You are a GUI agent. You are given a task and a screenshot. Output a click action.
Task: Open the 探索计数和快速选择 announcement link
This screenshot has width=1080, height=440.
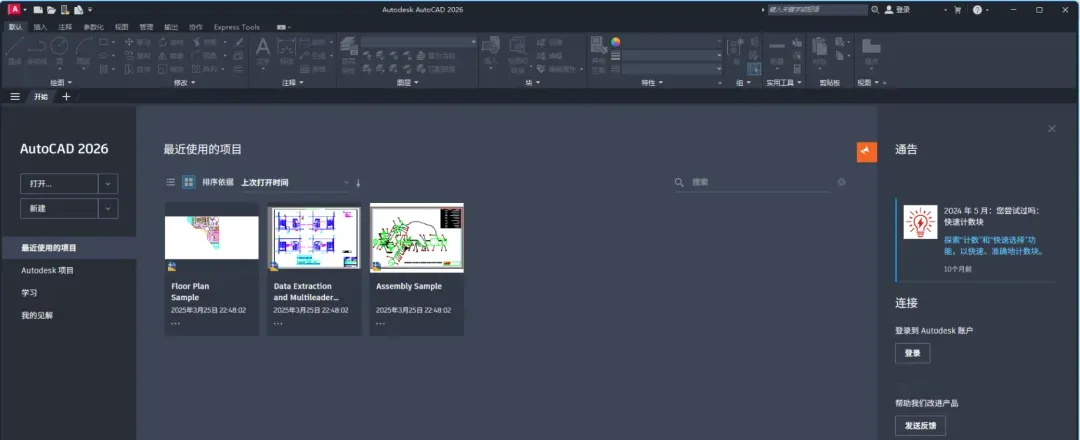coord(995,246)
